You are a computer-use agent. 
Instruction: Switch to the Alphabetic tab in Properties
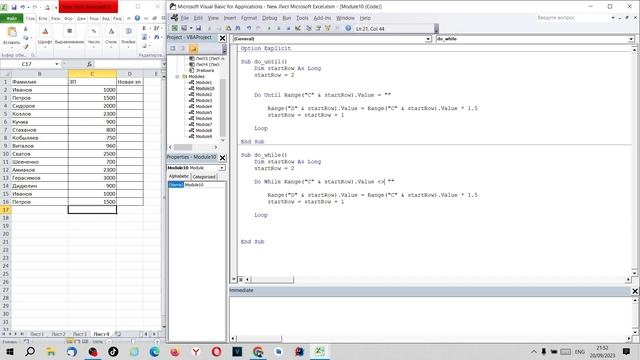(179, 176)
